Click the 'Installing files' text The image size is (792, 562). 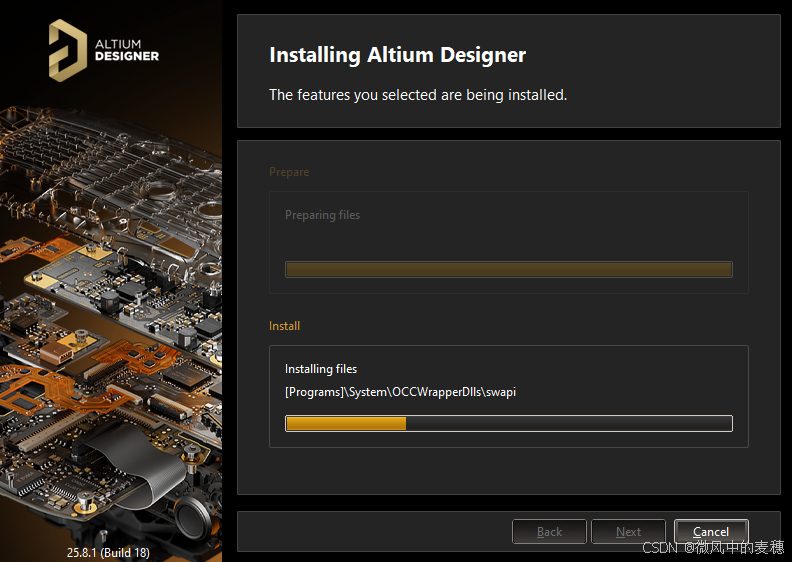point(321,369)
